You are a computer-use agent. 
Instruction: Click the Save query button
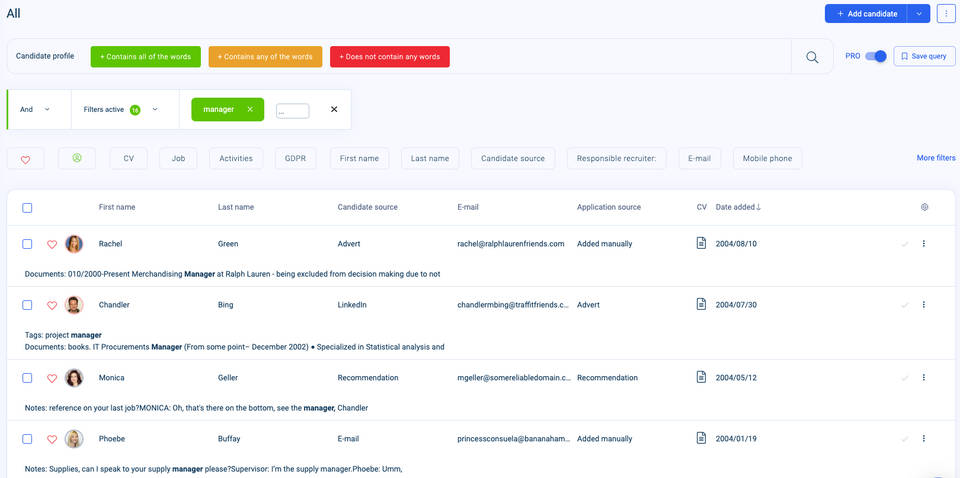924,57
